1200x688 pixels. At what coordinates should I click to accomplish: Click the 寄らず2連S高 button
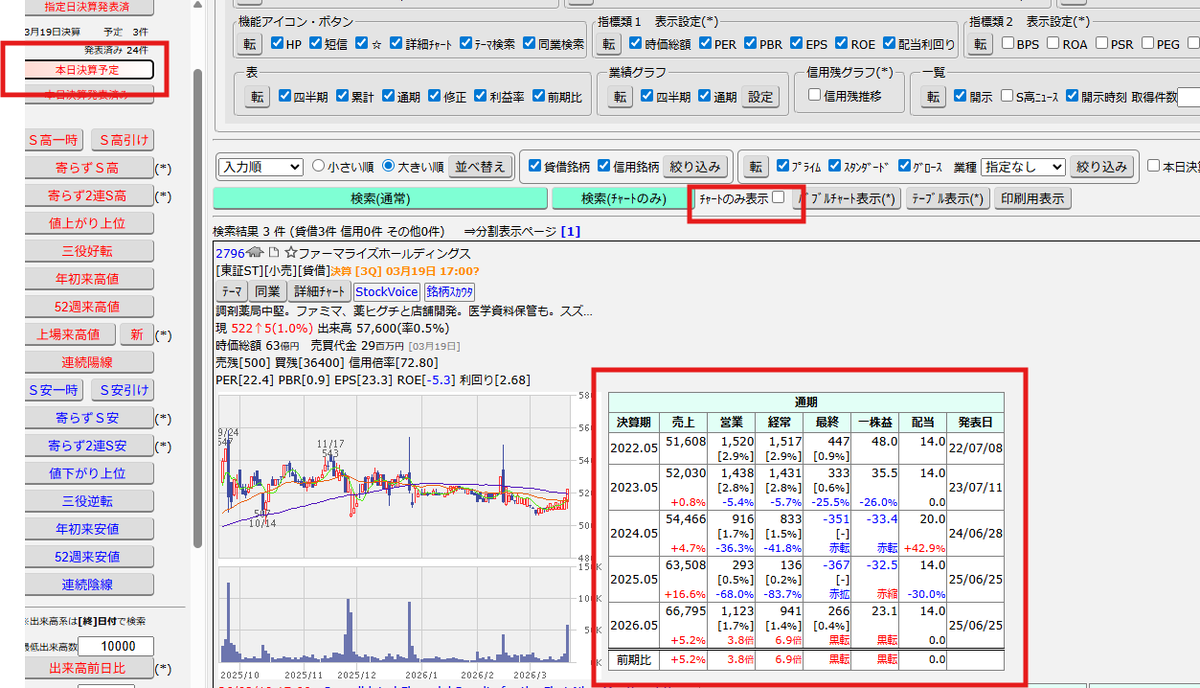(x=88, y=195)
